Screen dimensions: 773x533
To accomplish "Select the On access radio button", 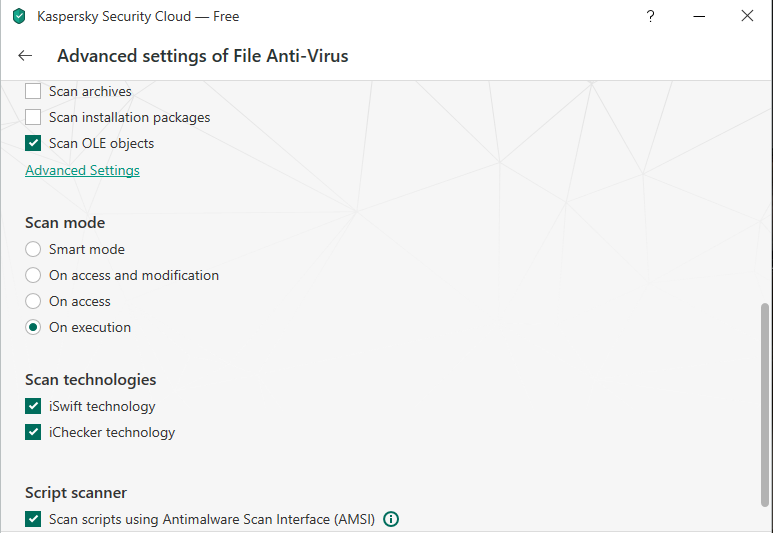I will coord(33,301).
